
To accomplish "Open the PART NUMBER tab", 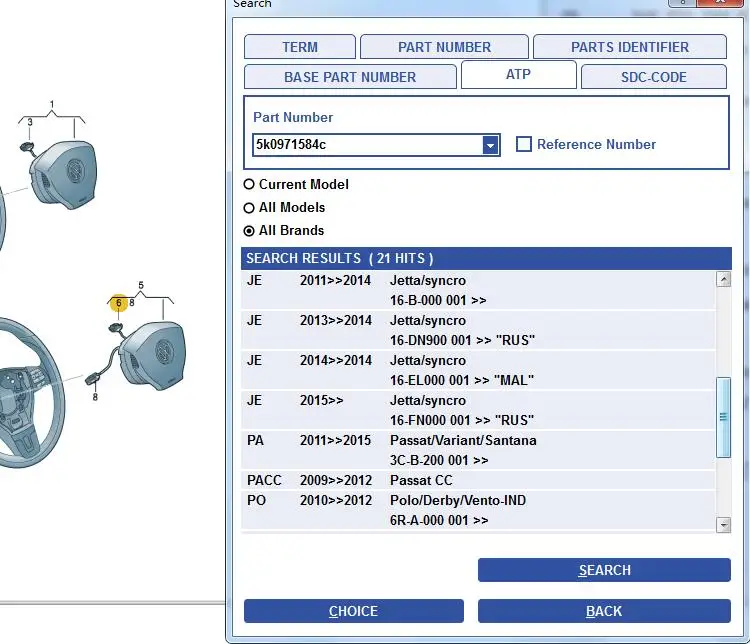I will coord(444,47).
